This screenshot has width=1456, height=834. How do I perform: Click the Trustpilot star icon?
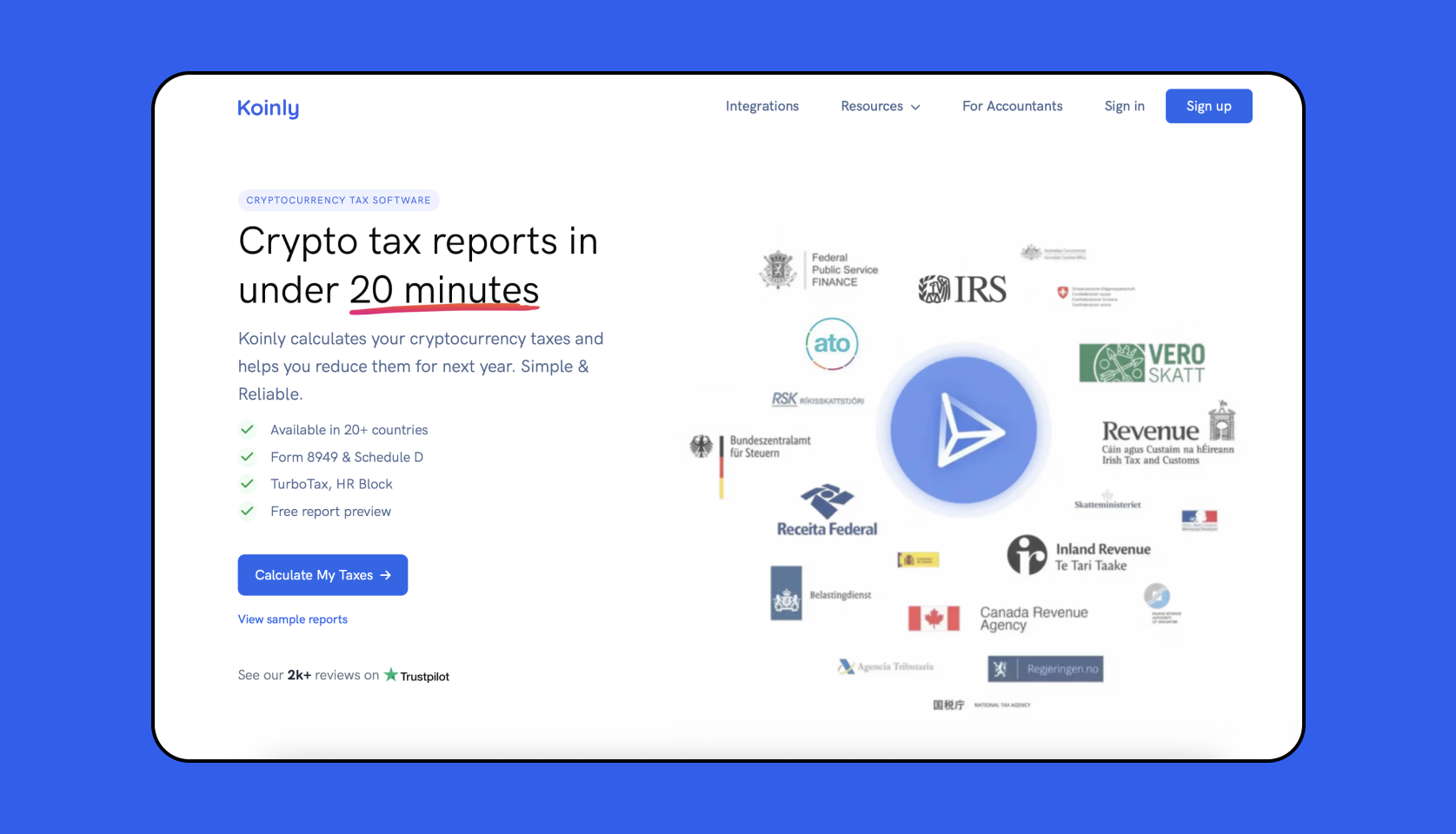click(390, 675)
